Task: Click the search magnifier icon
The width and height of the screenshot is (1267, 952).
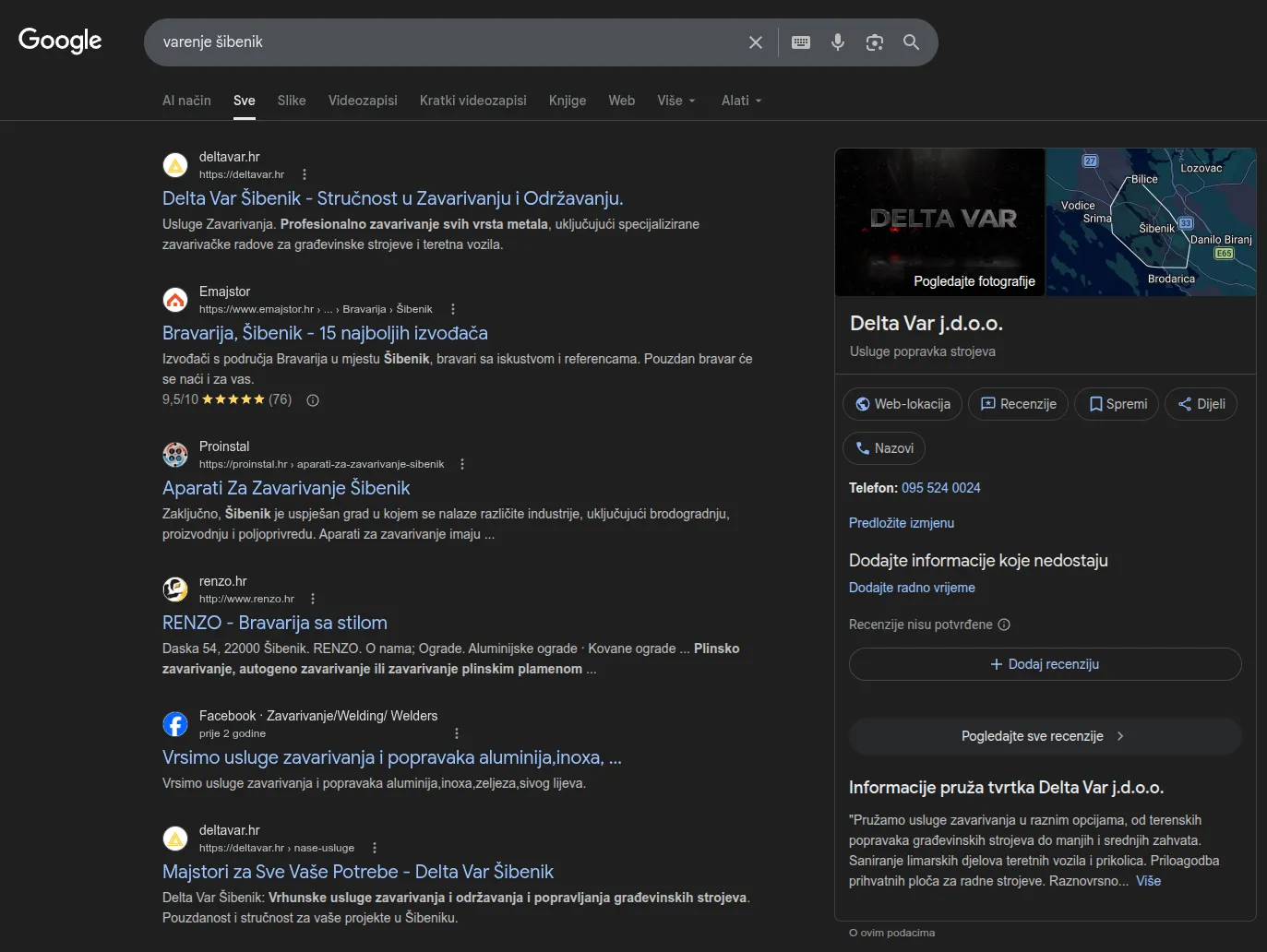Action: [911, 42]
